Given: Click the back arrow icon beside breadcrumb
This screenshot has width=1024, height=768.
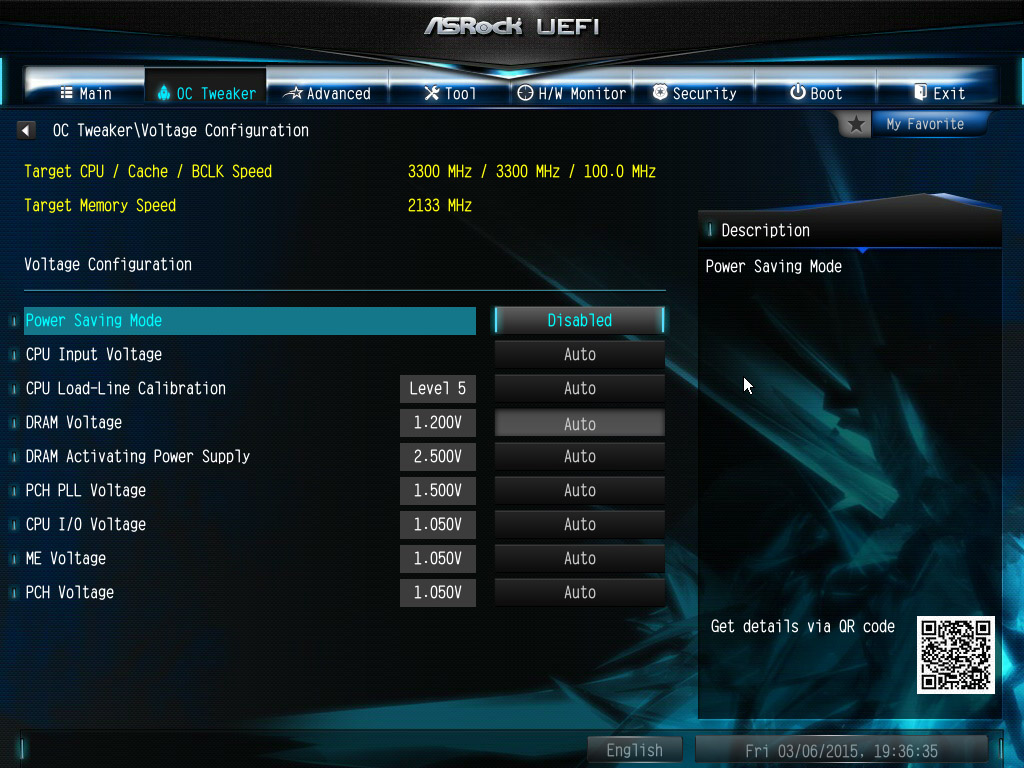Looking at the screenshot, I should [x=26, y=130].
